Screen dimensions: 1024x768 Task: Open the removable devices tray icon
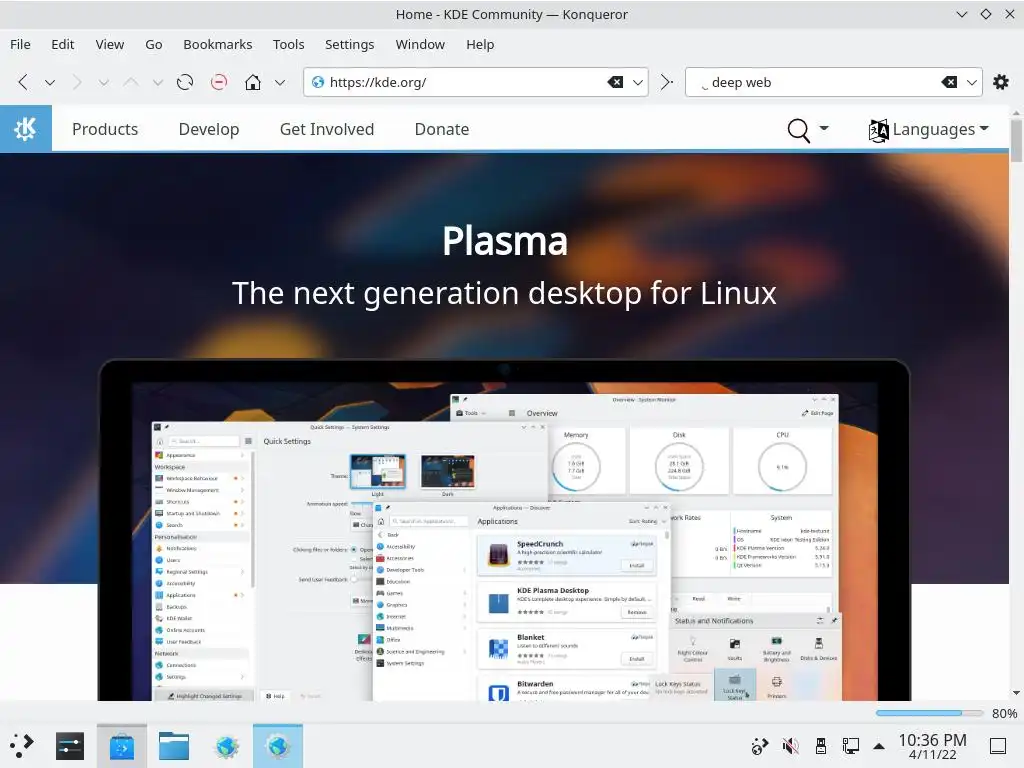[x=821, y=746]
